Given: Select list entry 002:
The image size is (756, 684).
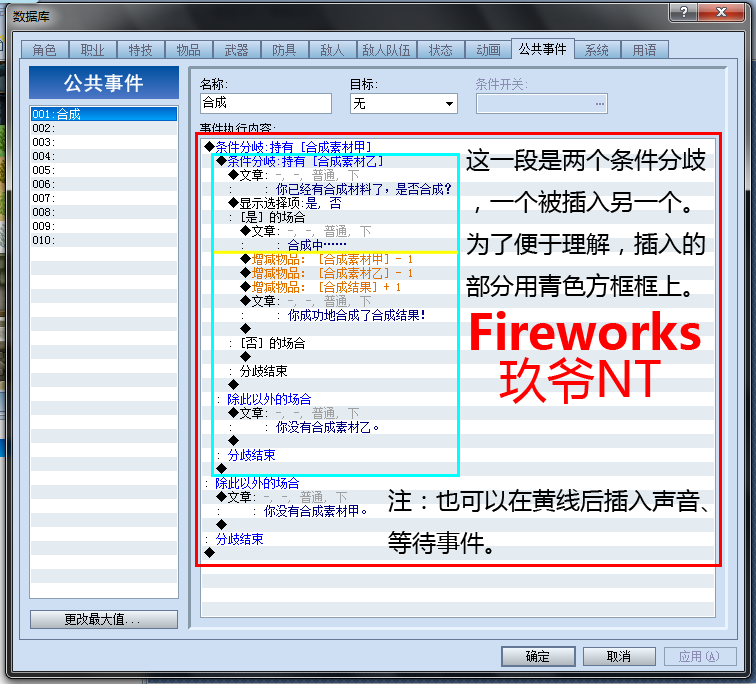Looking at the screenshot, I should click(104, 128).
